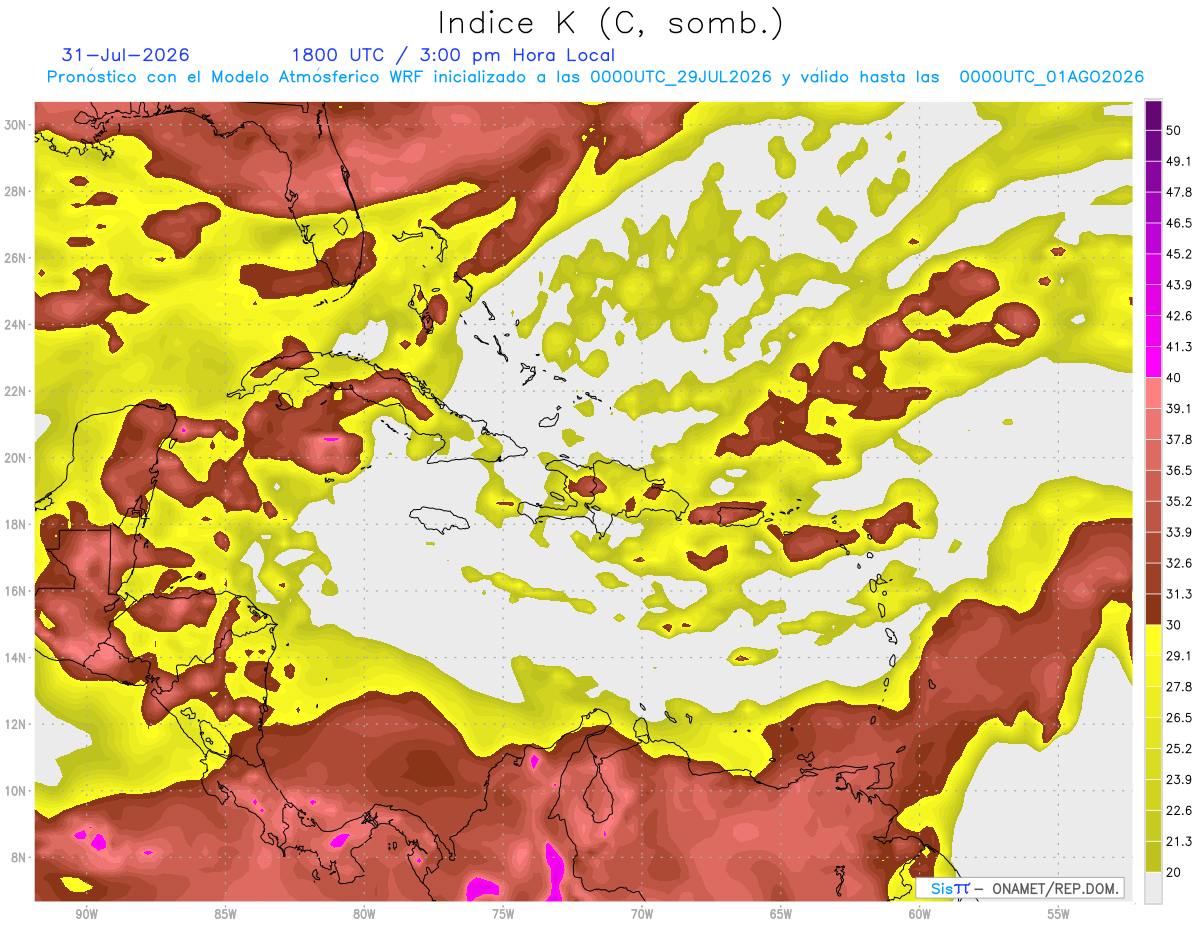Click the "26N" latitude label
The image size is (1200, 927).
point(15,257)
